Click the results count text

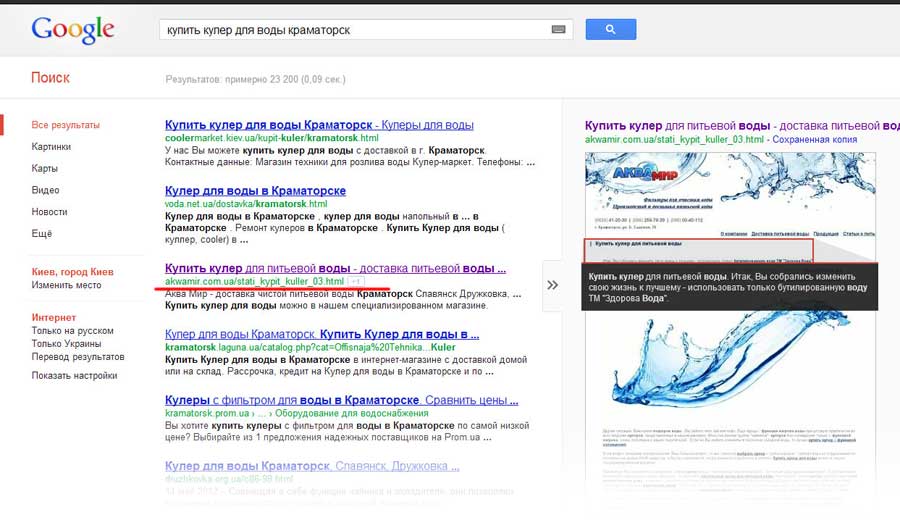(255, 79)
